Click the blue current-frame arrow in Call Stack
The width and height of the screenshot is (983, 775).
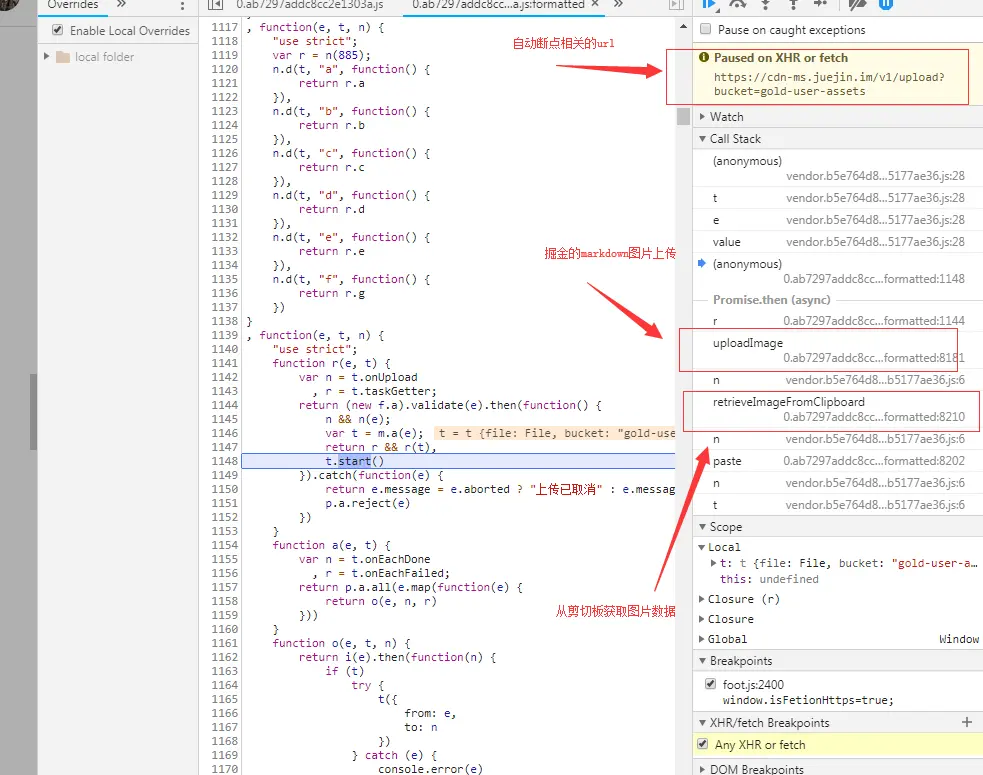[x=702, y=263]
